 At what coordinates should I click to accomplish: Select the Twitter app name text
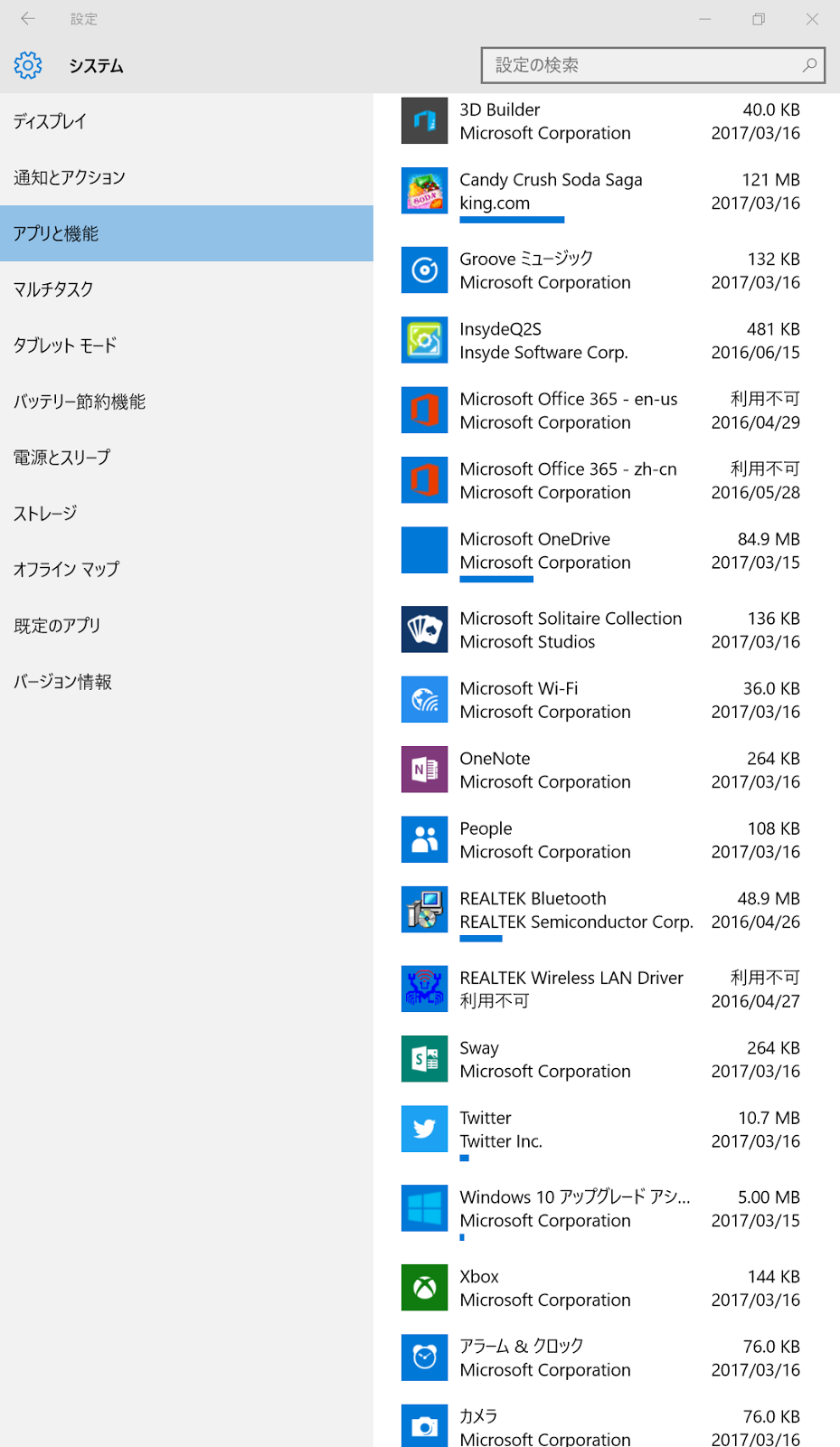coord(486,1118)
